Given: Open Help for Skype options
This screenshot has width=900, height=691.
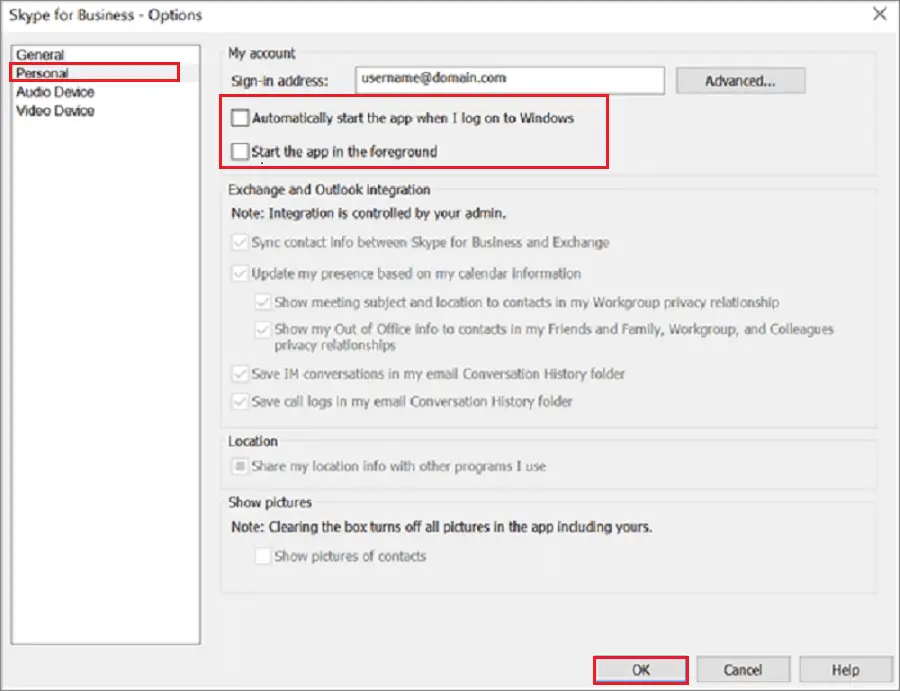Looking at the screenshot, I should (x=845, y=670).
